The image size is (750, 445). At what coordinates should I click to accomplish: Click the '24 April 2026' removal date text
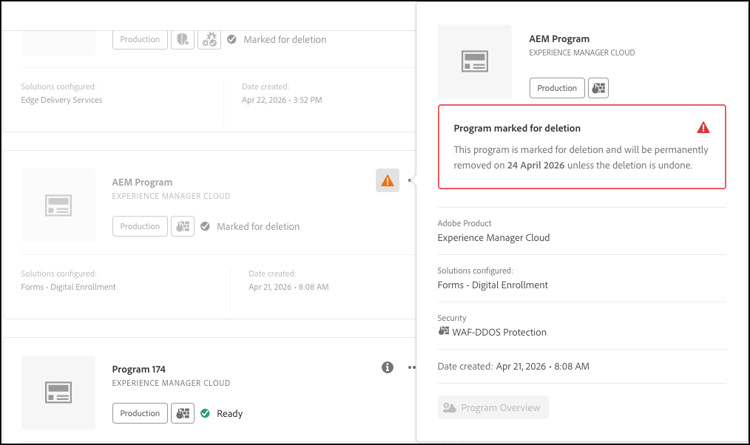coord(536,165)
